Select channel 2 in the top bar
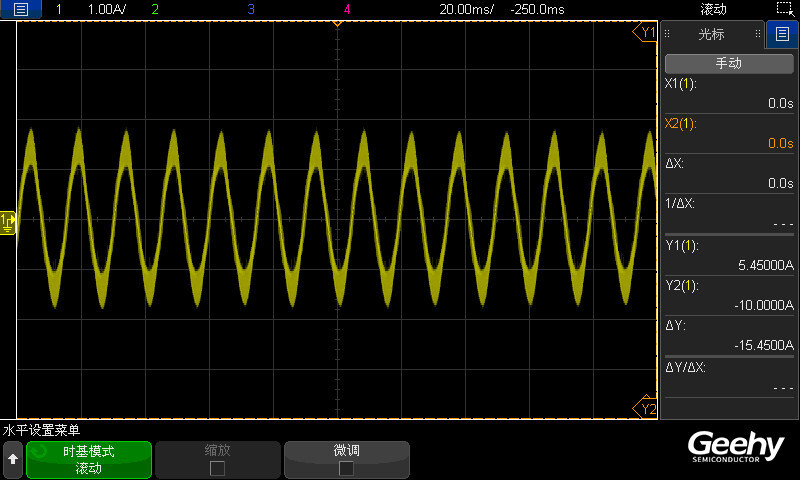Viewport: 800px width, 480px height. coord(154,9)
